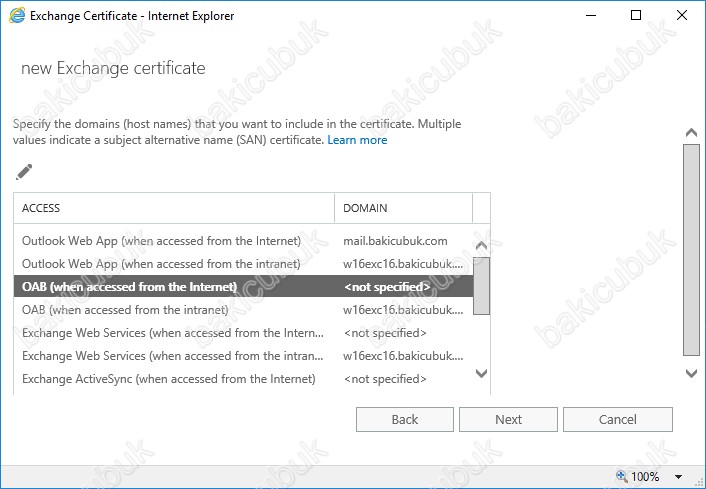Click the domain list scroll down arrow
This screenshot has height=489, width=706.
pos(481,373)
